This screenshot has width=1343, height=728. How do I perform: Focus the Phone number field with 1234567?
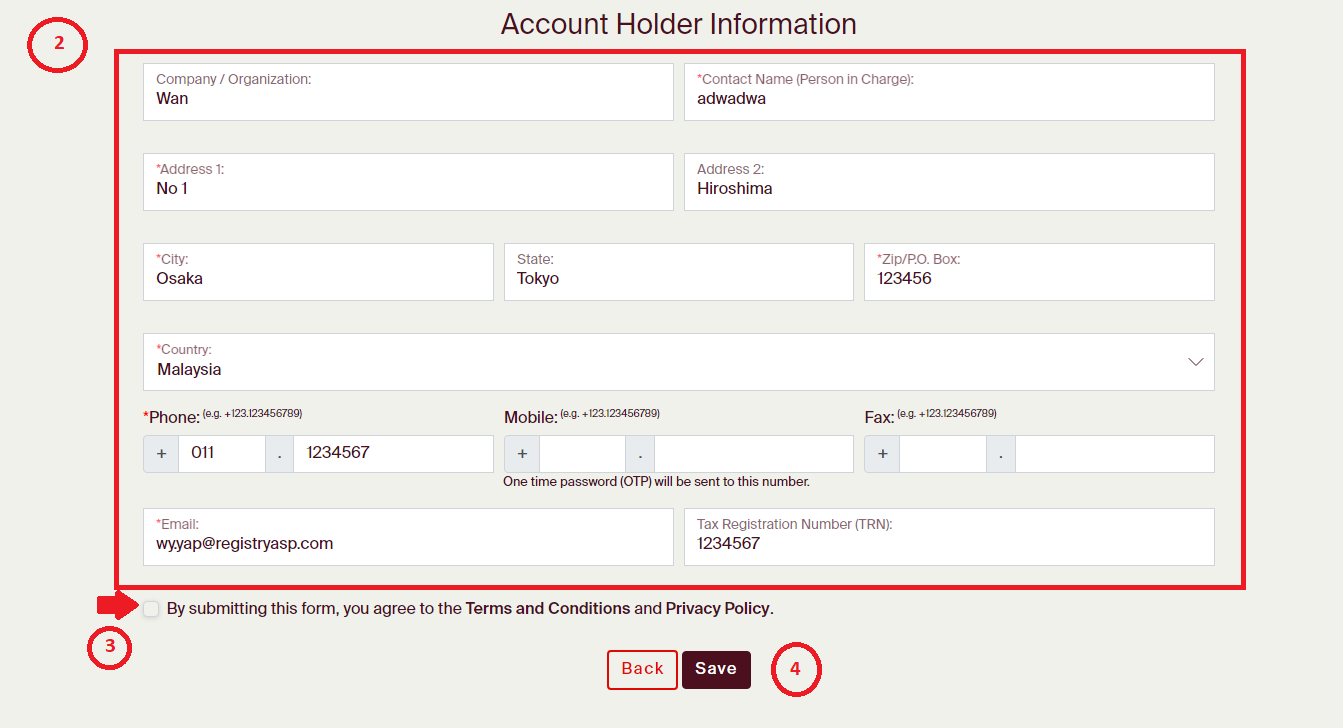(392, 453)
